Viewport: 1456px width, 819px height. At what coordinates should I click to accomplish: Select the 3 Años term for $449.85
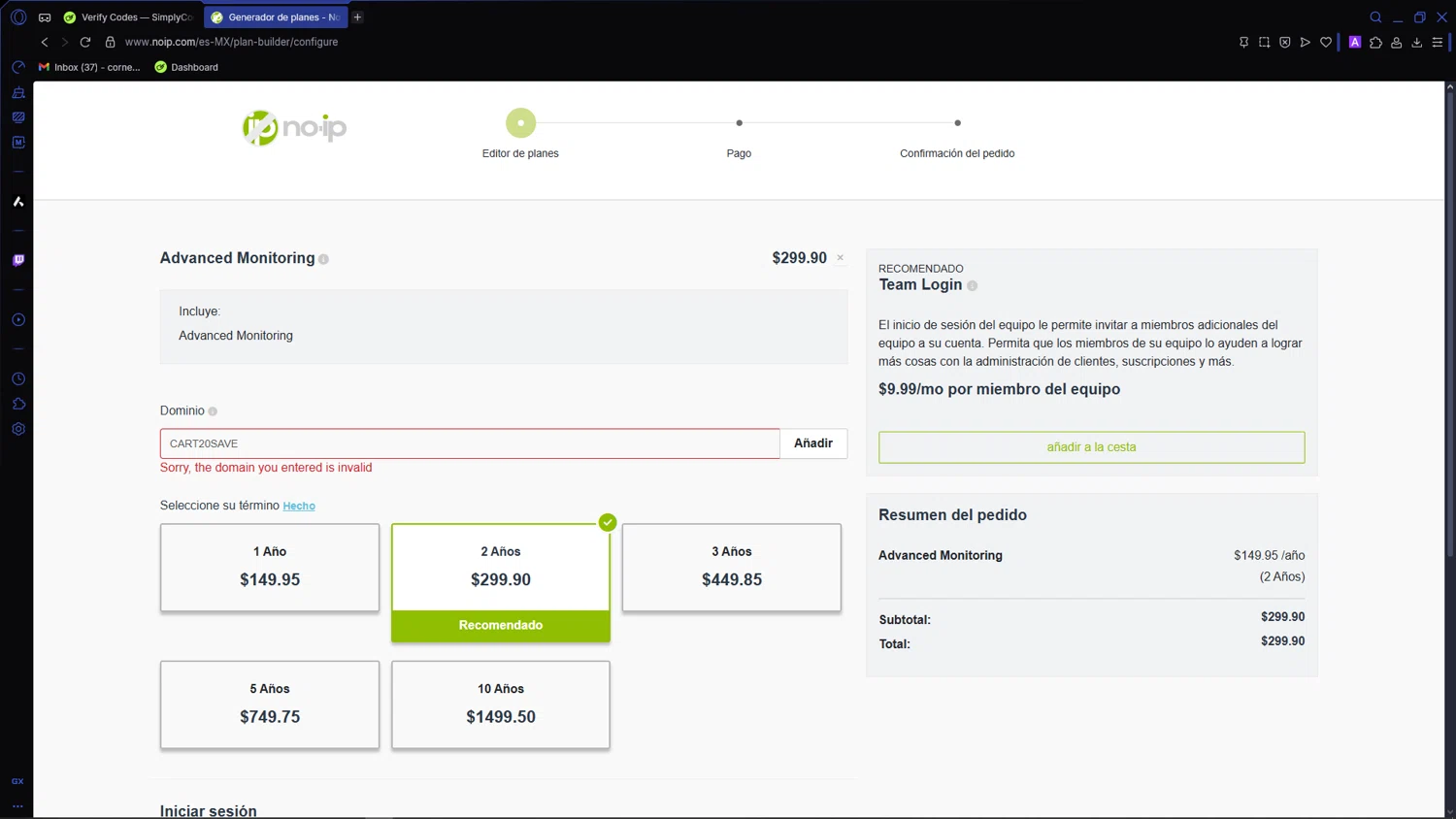coord(732,568)
